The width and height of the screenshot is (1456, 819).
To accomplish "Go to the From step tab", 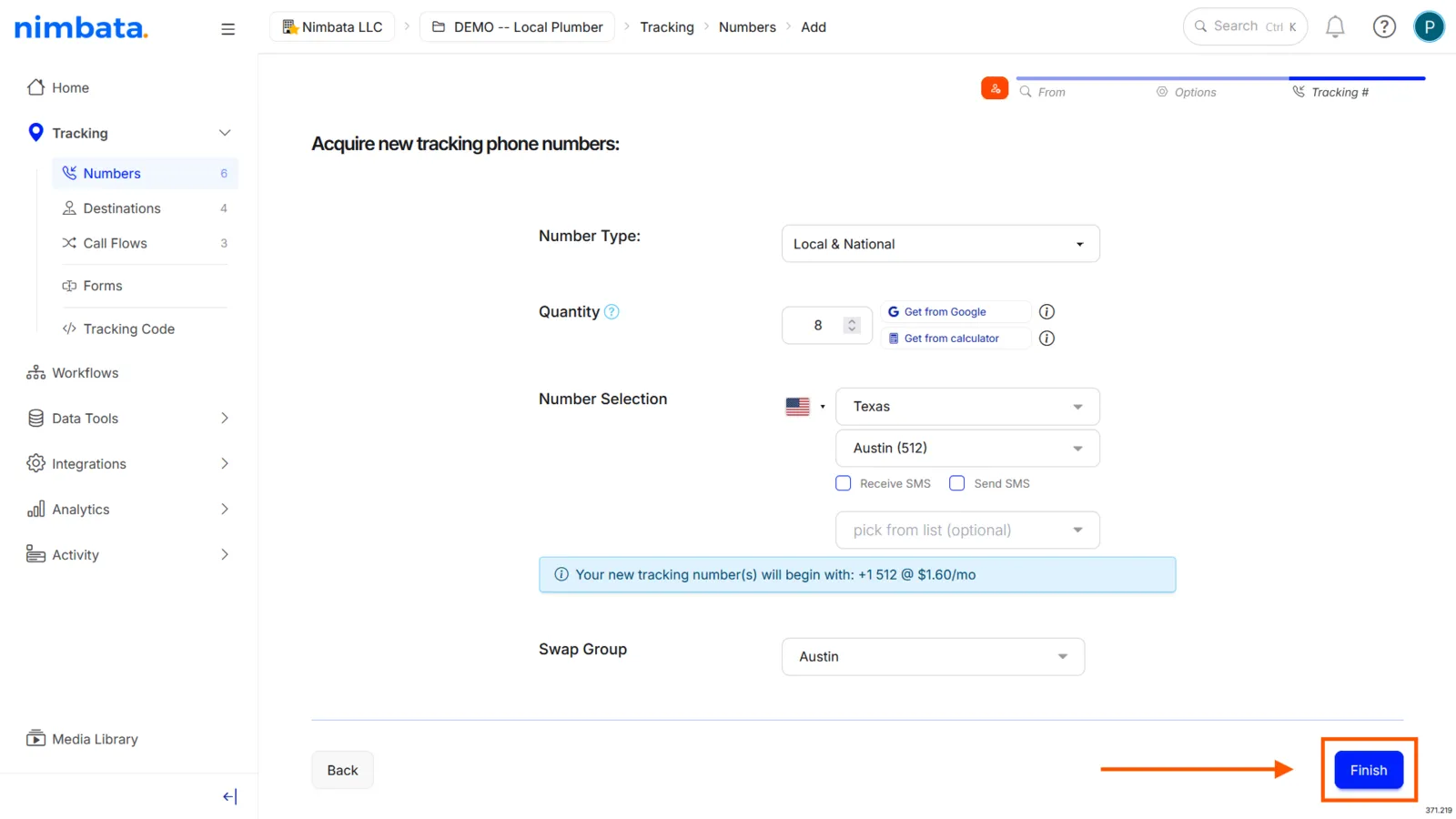I will [x=1042, y=92].
